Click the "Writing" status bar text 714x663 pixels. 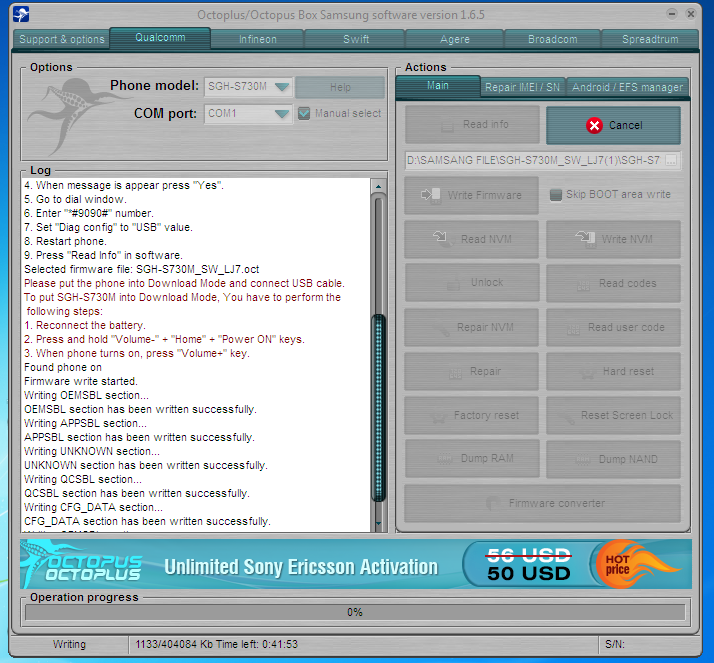[x=69, y=644]
